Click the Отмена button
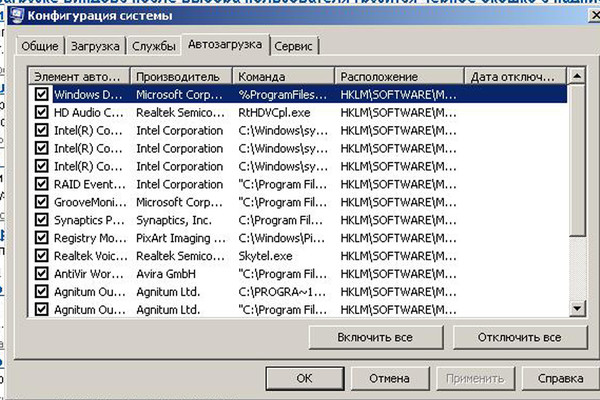 (390, 378)
